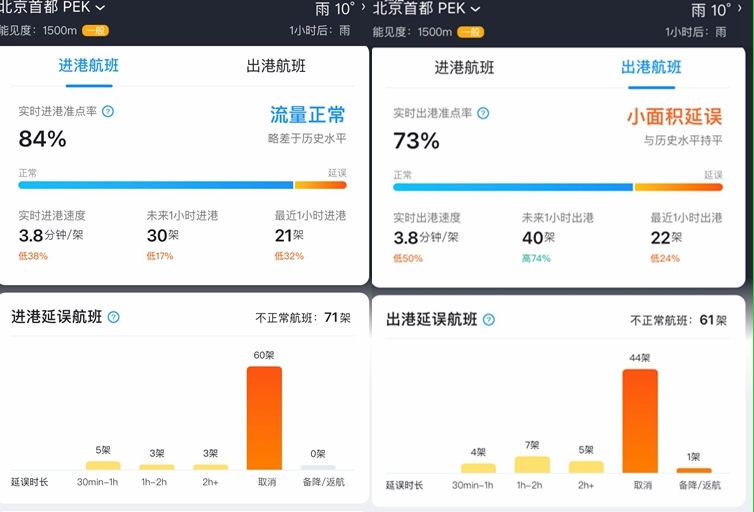Select 出港航班 tab in right panel
This screenshot has height=512, width=754.
(x=652, y=67)
